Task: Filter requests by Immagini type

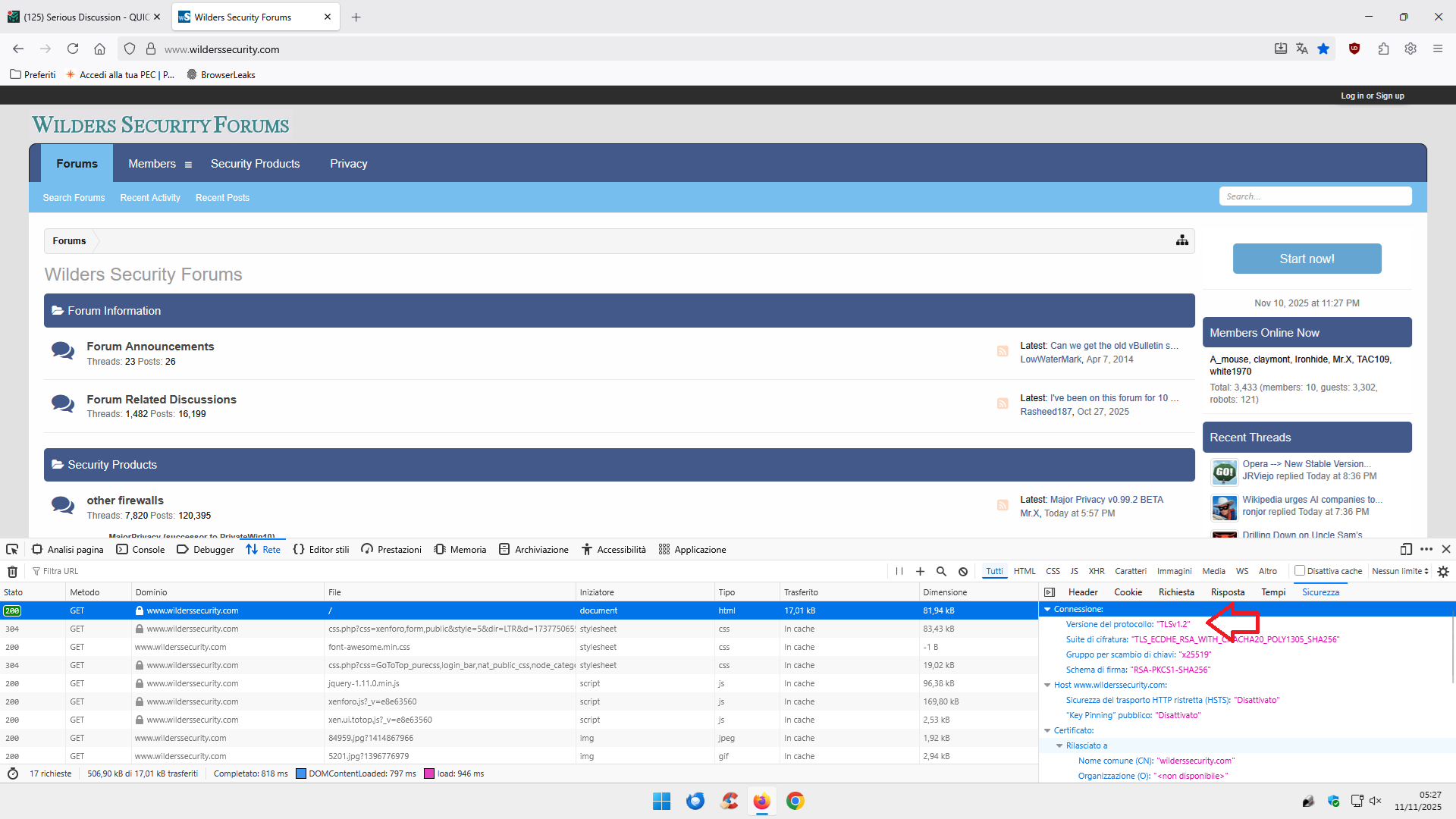Action: pos(1174,572)
